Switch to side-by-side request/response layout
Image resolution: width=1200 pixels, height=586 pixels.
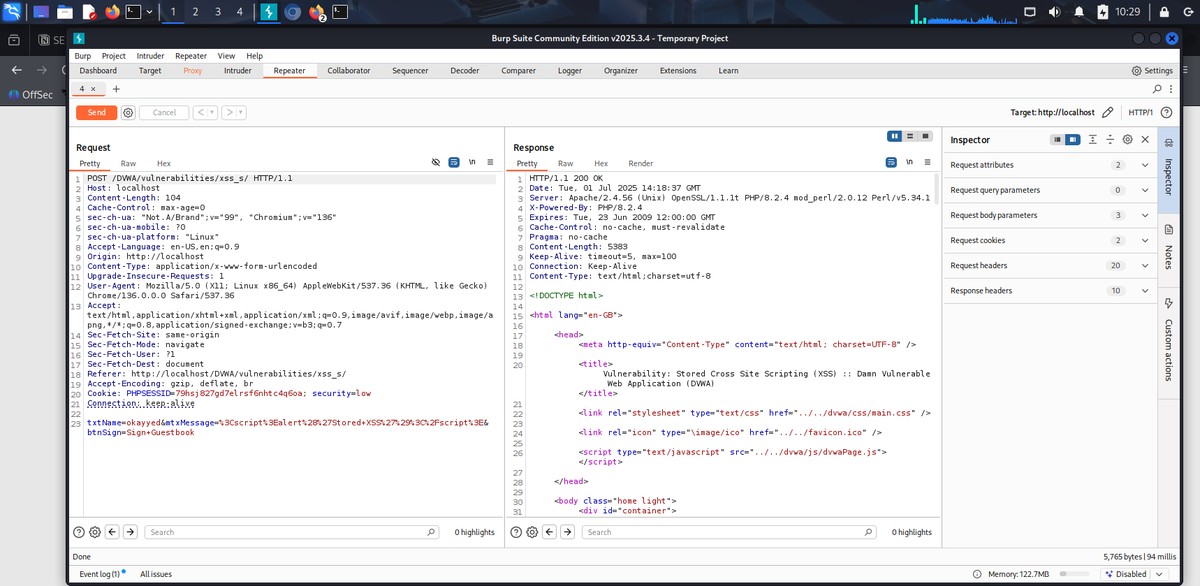tap(894, 135)
